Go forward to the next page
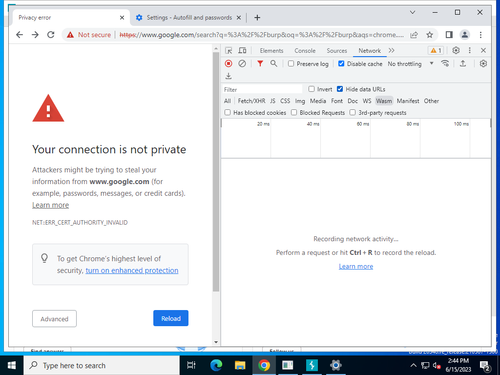Screen dimensions: 500x375 point(35,35)
